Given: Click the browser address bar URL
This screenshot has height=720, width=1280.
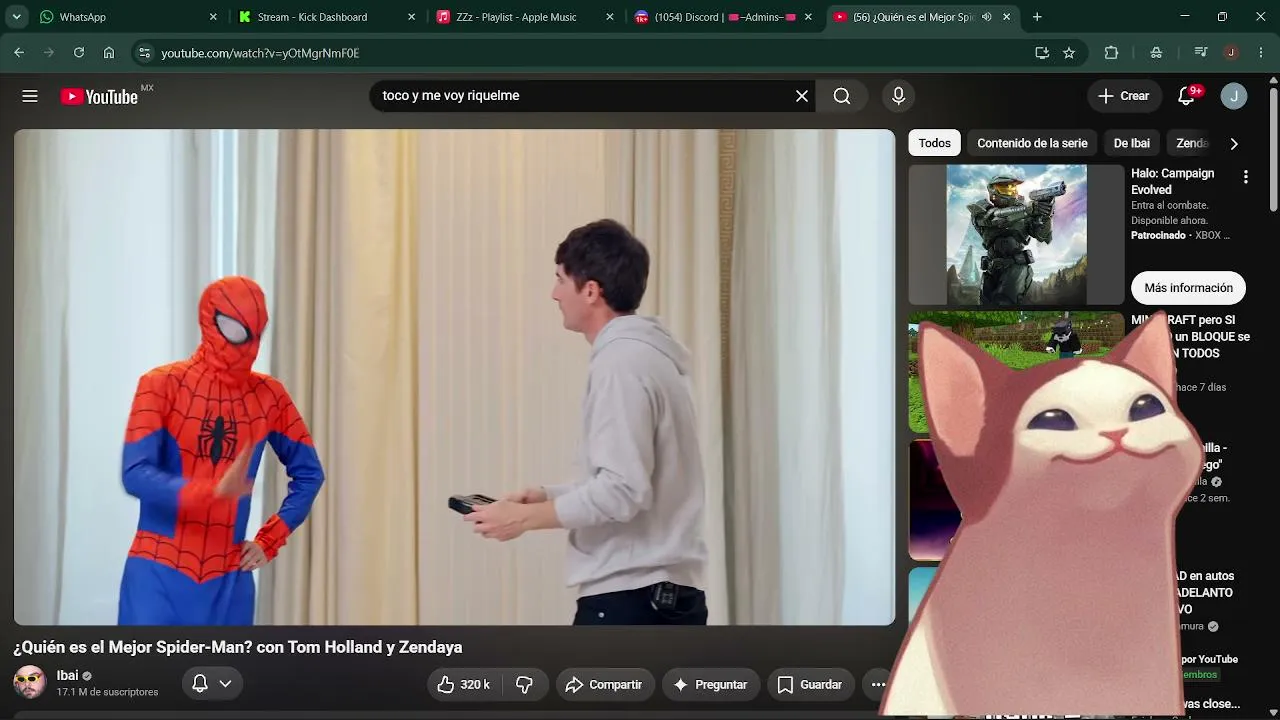Looking at the screenshot, I should (x=260, y=53).
